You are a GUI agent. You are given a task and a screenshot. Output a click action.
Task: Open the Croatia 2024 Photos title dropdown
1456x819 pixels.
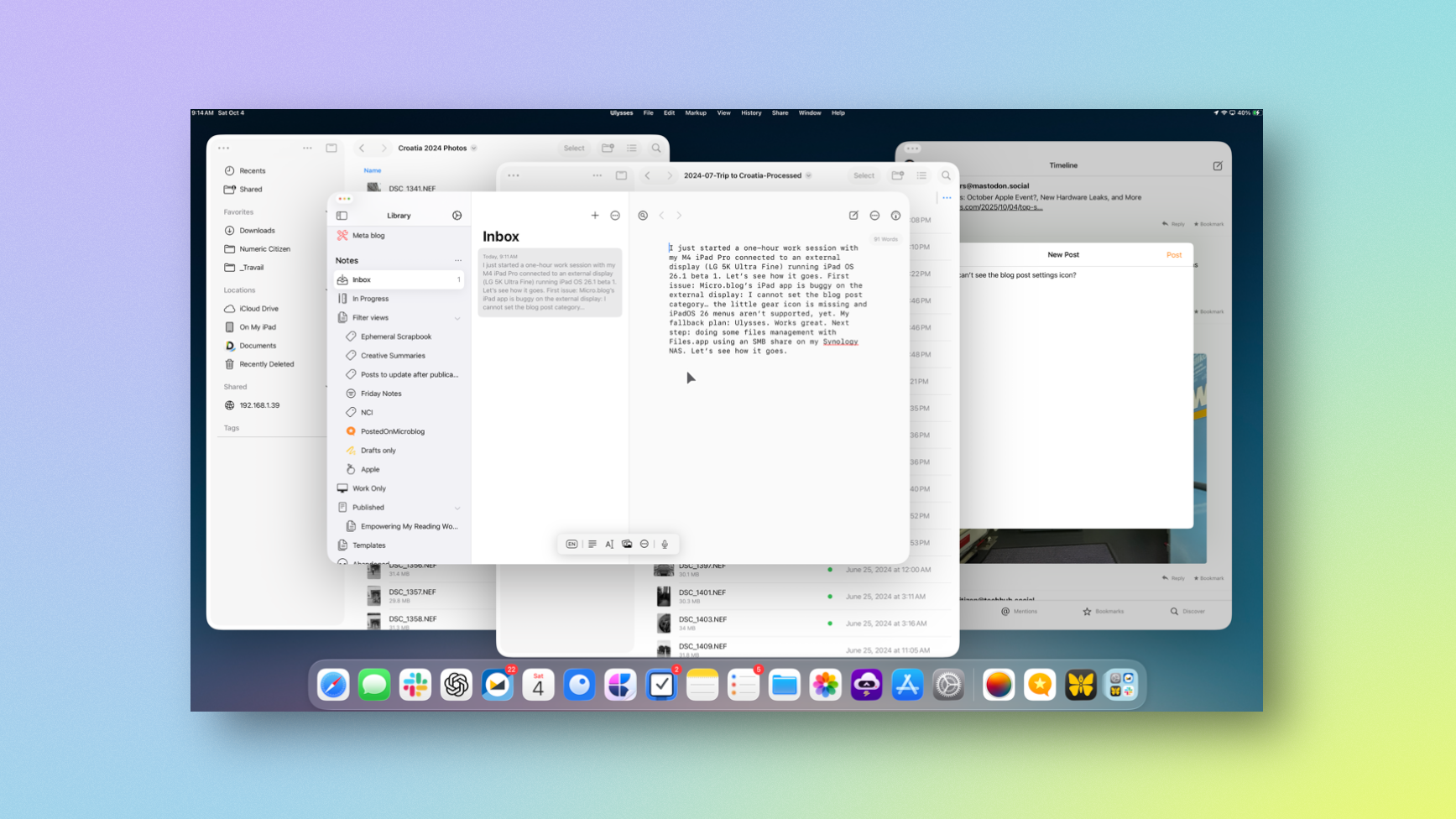(474, 149)
